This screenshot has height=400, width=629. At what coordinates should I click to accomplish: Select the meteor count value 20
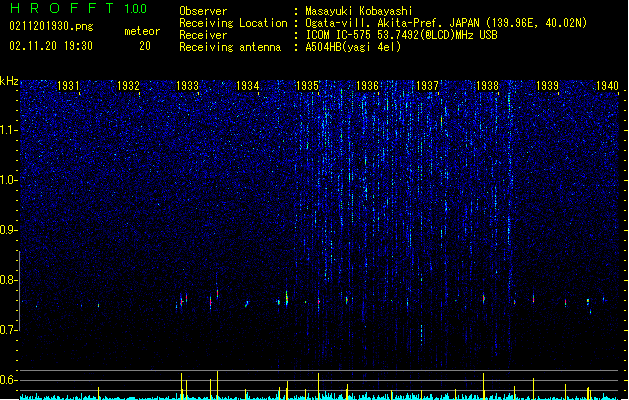[145, 46]
